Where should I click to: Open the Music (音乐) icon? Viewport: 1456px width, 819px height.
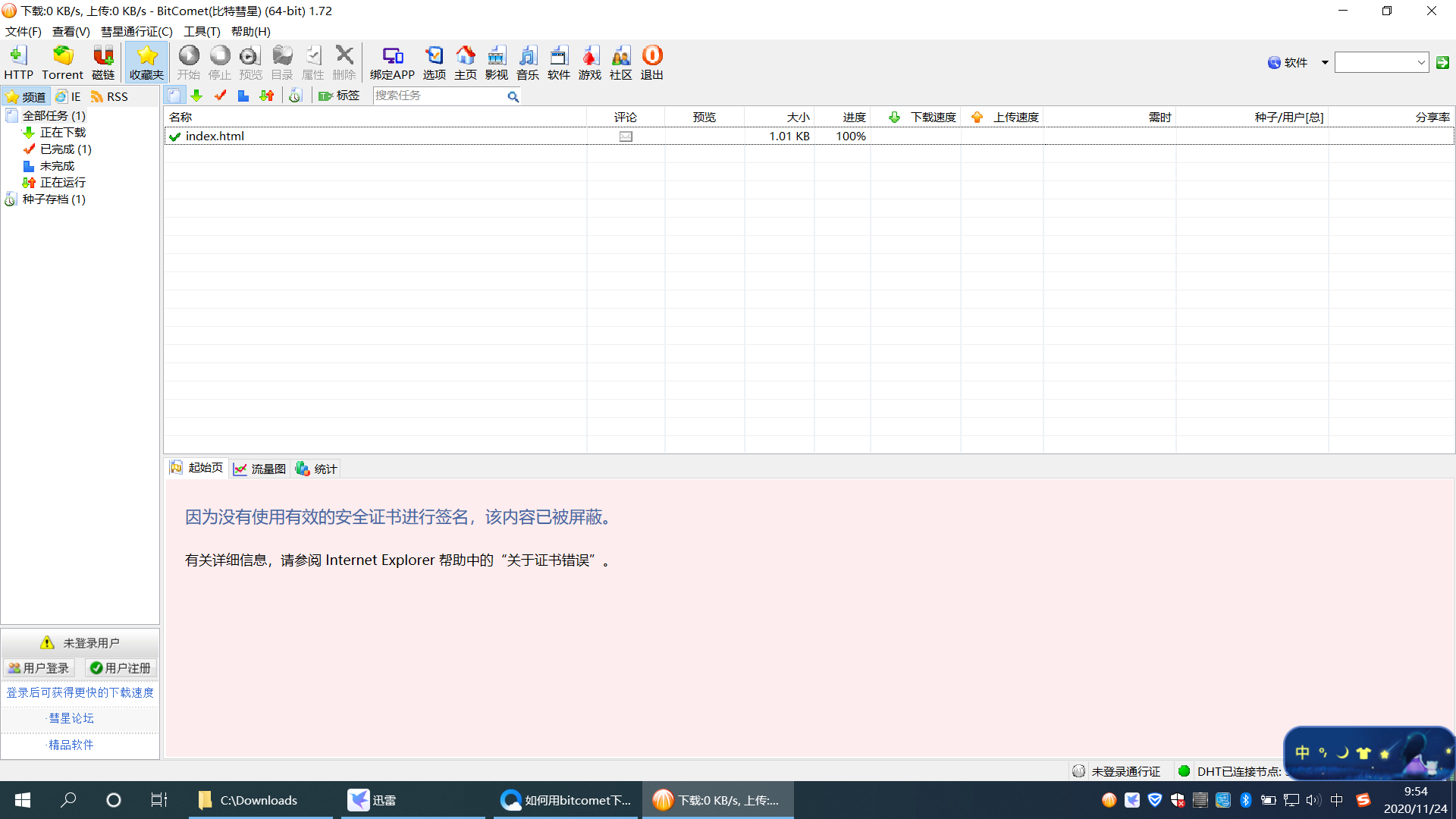pyautogui.click(x=528, y=62)
